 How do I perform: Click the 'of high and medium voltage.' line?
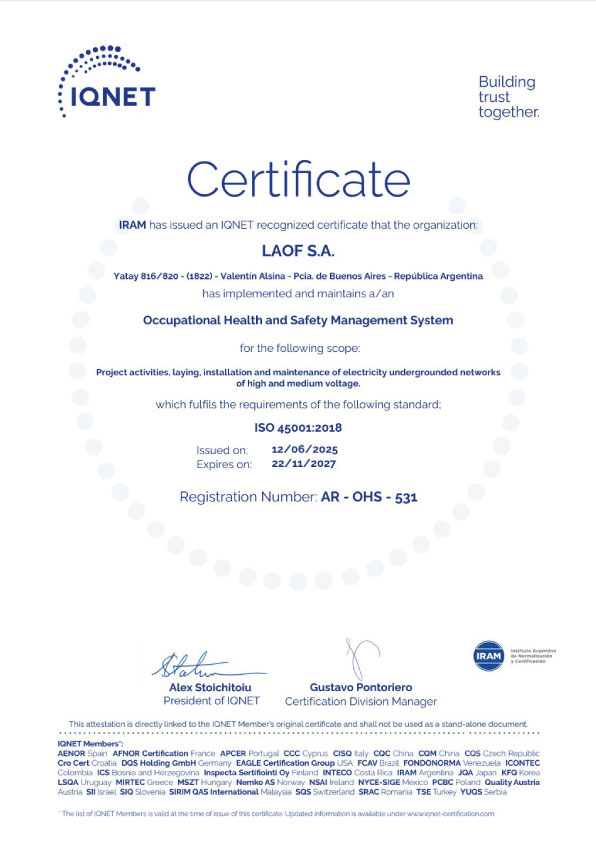click(298, 384)
